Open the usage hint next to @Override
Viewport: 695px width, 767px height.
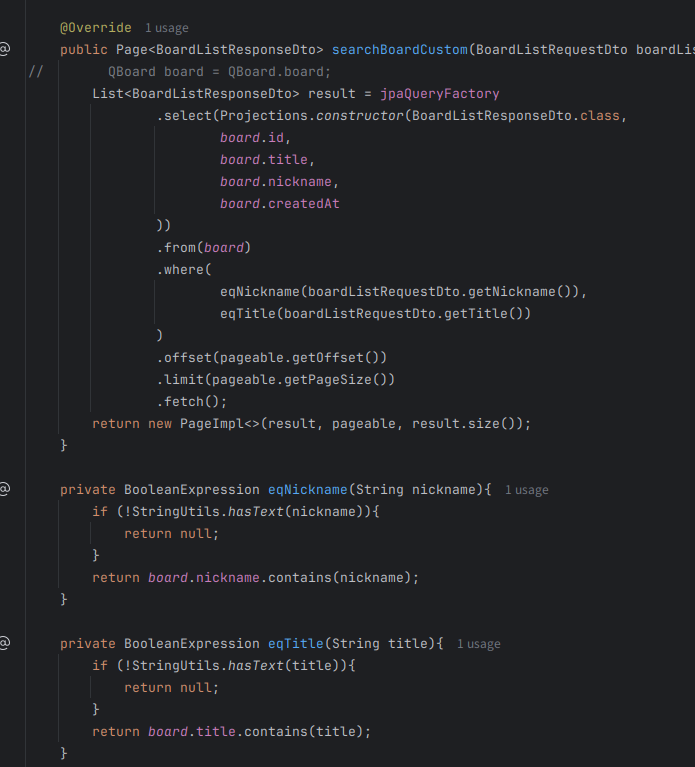pyautogui.click(x=166, y=28)
